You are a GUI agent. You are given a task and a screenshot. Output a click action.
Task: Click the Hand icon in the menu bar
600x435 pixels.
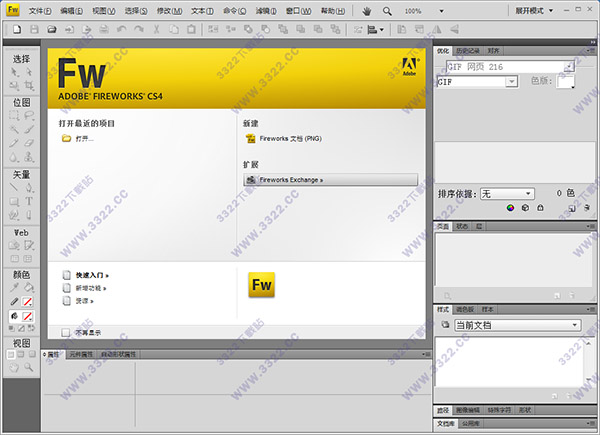367,11
